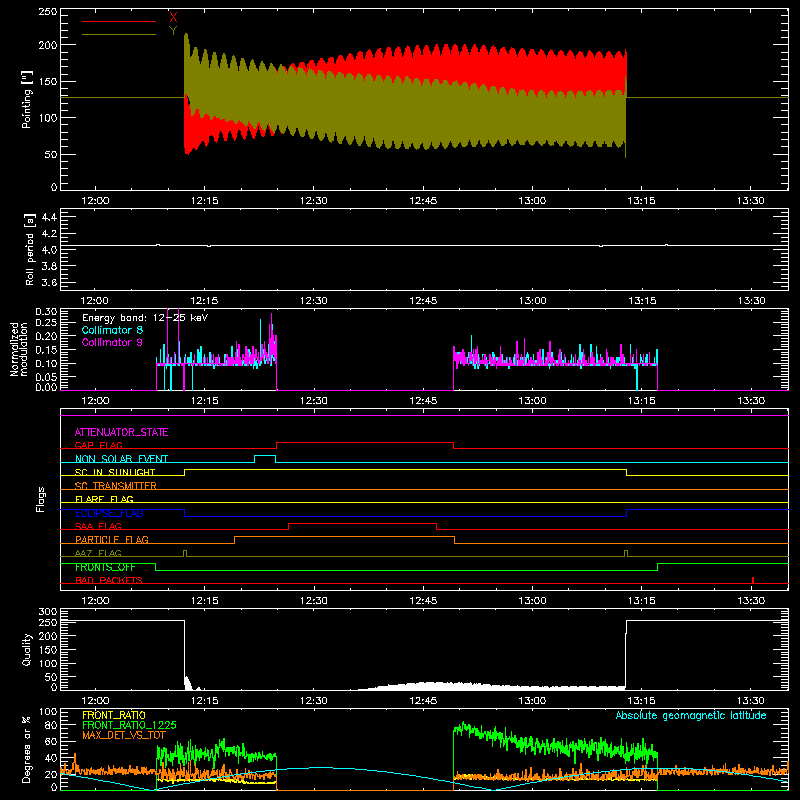The width and height of the screenshot is (800, 800).
Task: Click the raised red SAA_FLAG segment
Action: pos(362,523)
